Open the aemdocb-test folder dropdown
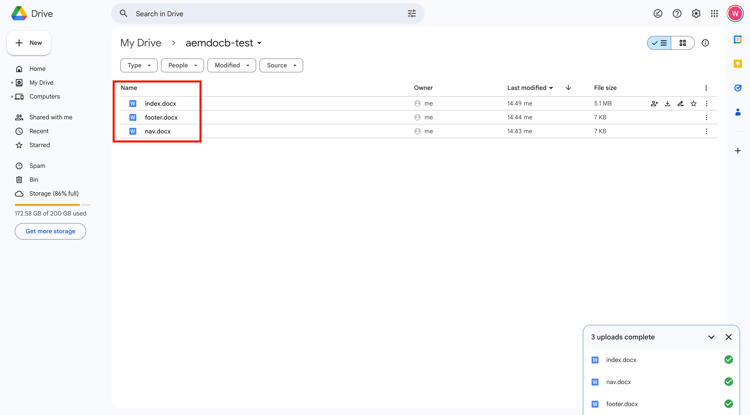Viewport: 750px width, 415px height. [x=223, y=43]
